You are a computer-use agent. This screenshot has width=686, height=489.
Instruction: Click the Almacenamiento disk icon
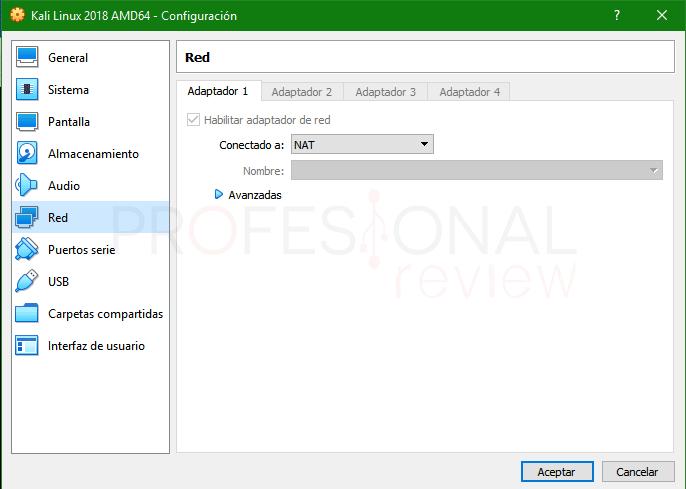(x=27, y=153)
